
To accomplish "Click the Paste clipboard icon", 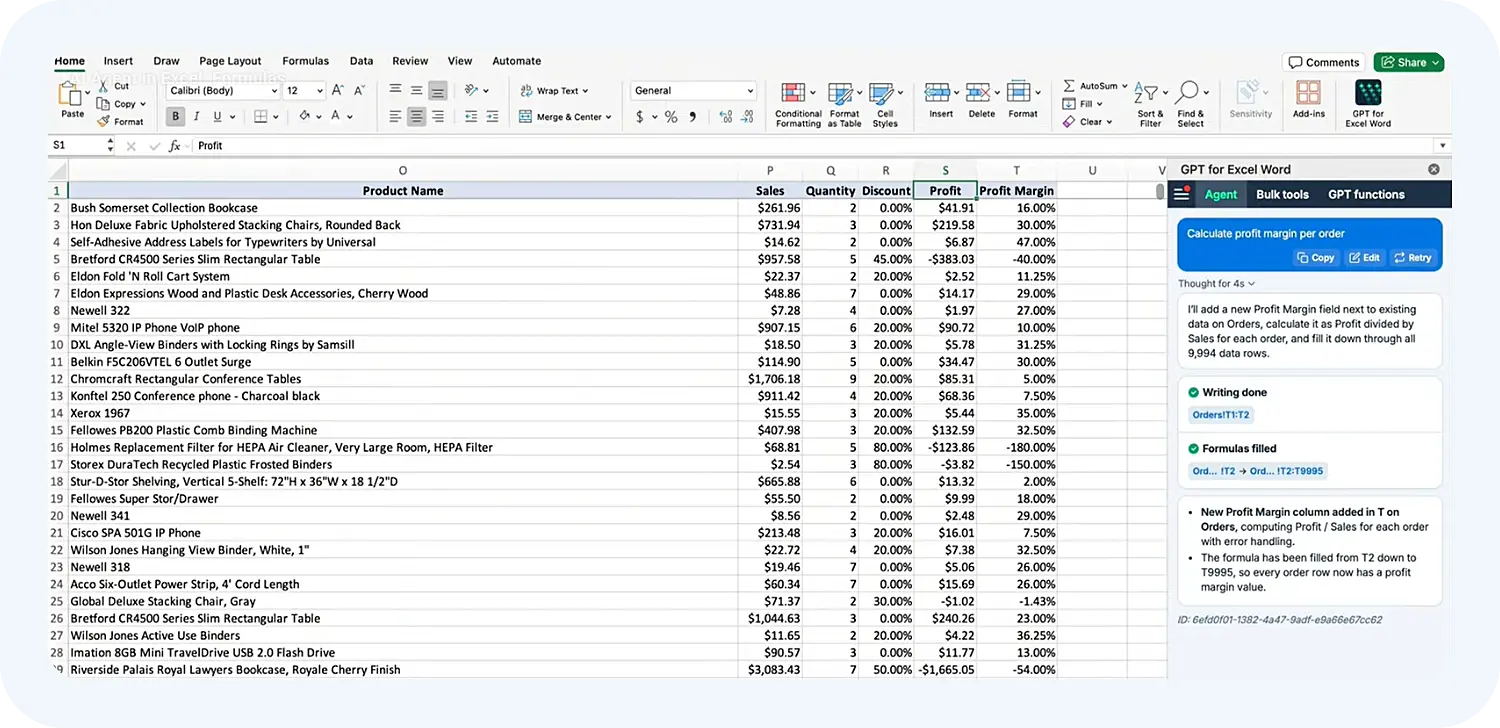I will click(71, 95).
